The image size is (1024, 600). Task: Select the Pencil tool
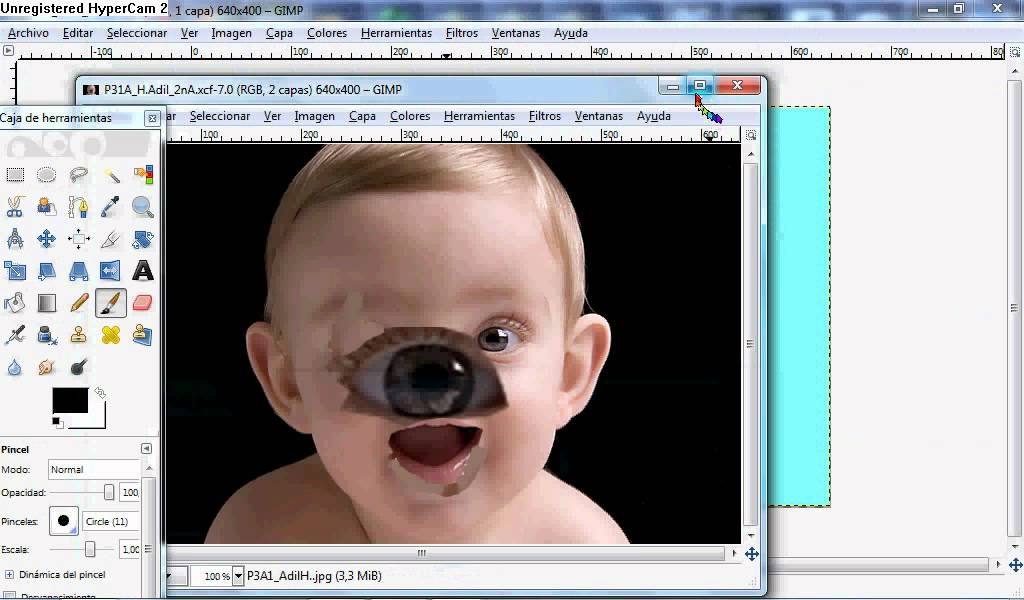(x=78, y=303)
